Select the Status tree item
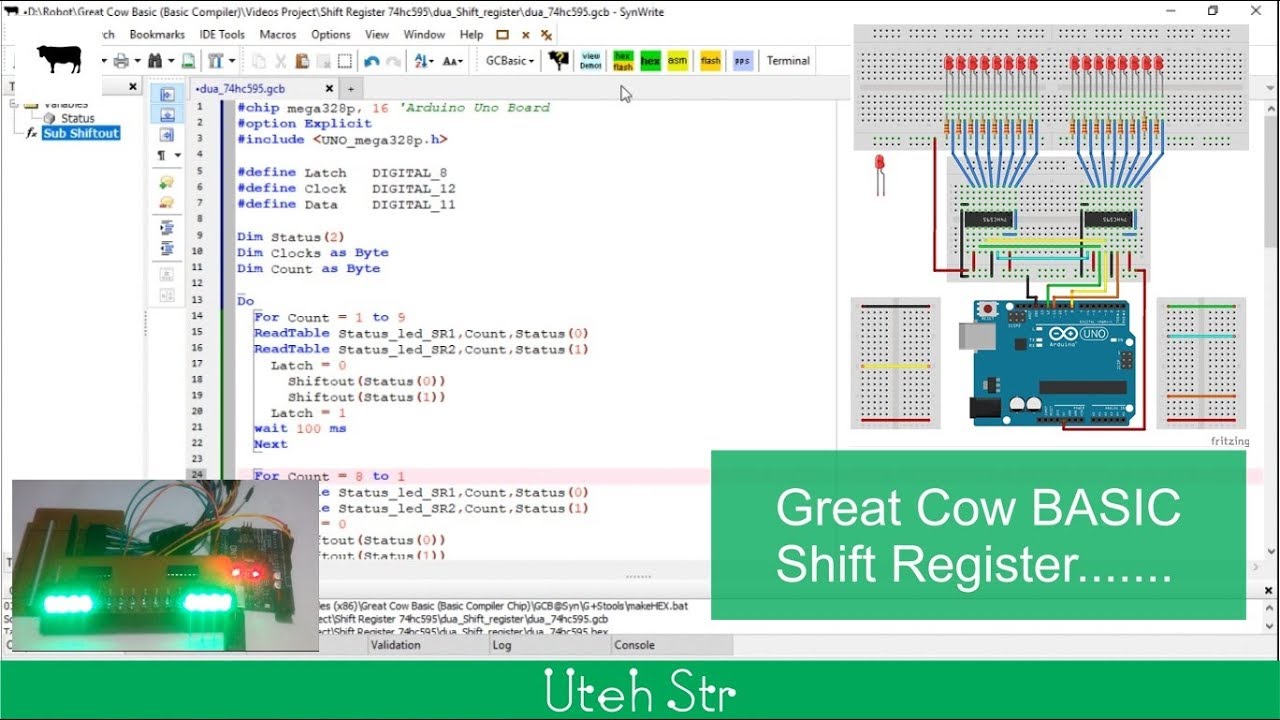 point(78,118)
